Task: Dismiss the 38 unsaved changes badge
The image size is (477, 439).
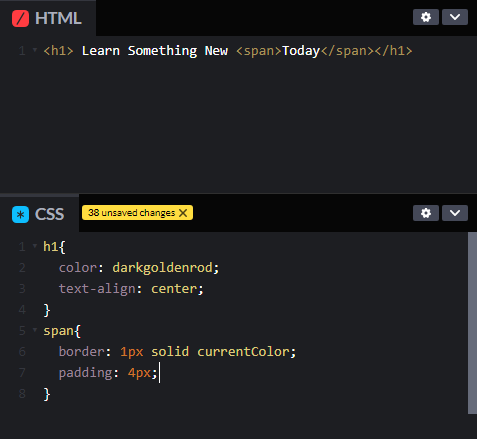Action: click(x=183, y=213)
